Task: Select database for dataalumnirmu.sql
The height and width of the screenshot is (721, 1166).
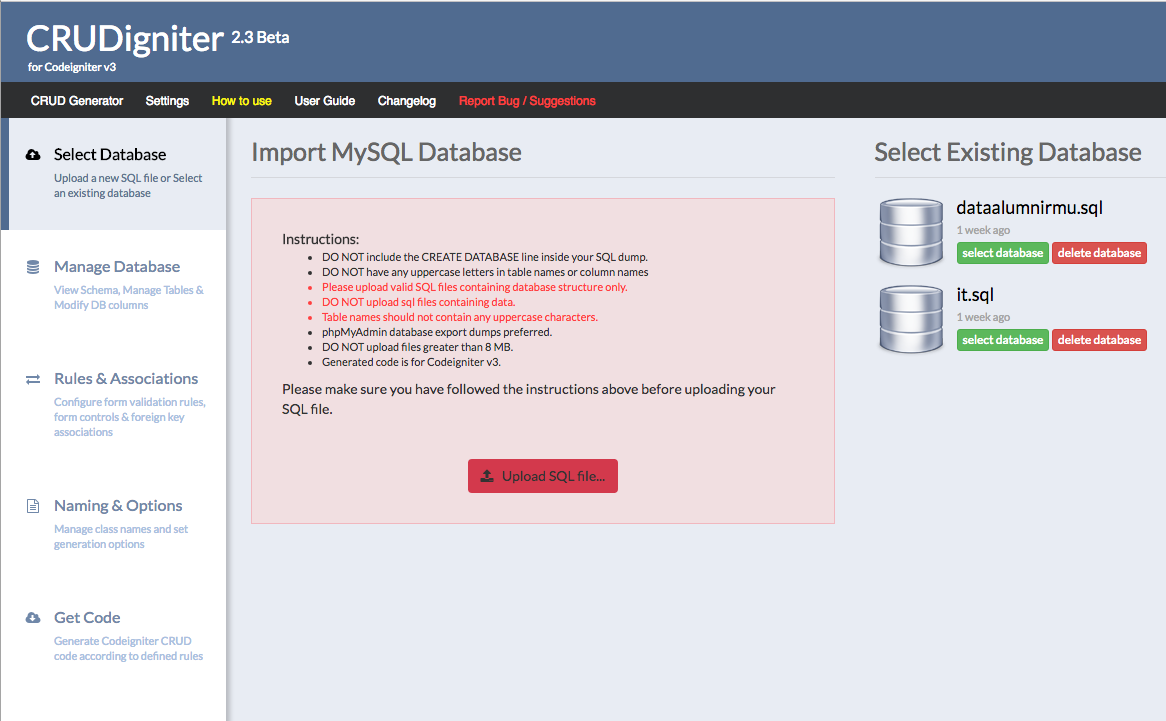Action: [1002, 253]
